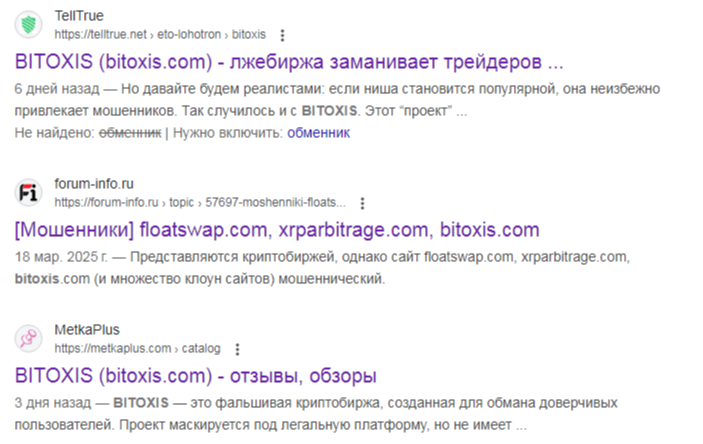Click the MetkaPlus pink pin favicon
This screenshot has height=444, width=703.
(29, 338)
